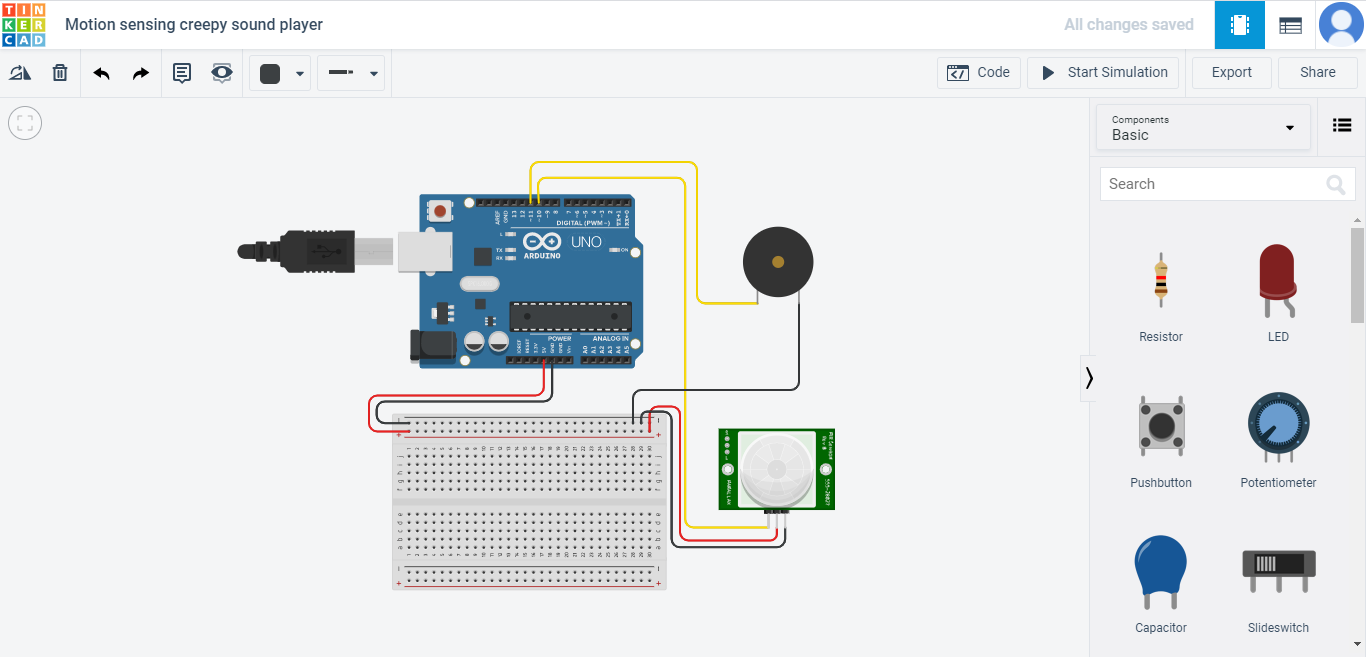The width and height of the screenshot is (1366, 657).
Task: Open wire color dropdown
Action: click(280, 73)
